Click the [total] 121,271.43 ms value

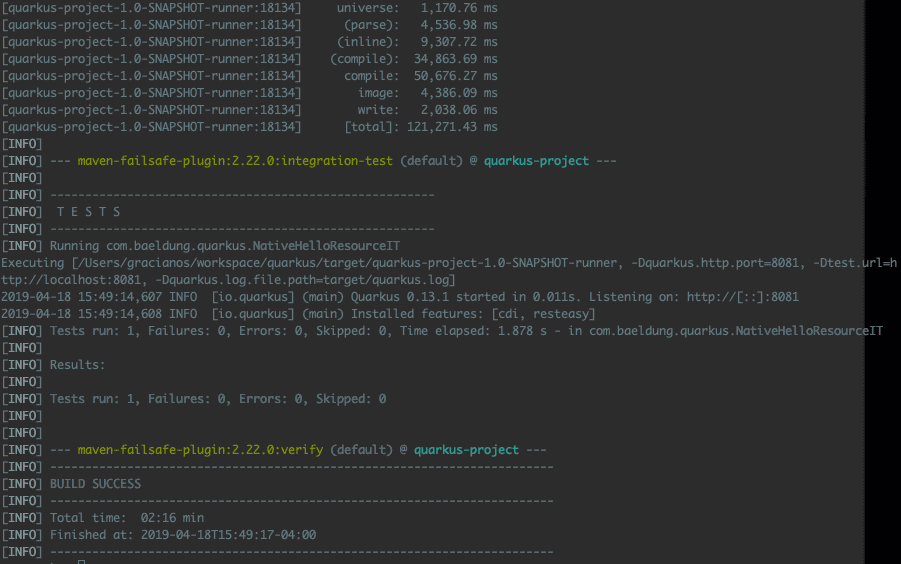450,127
